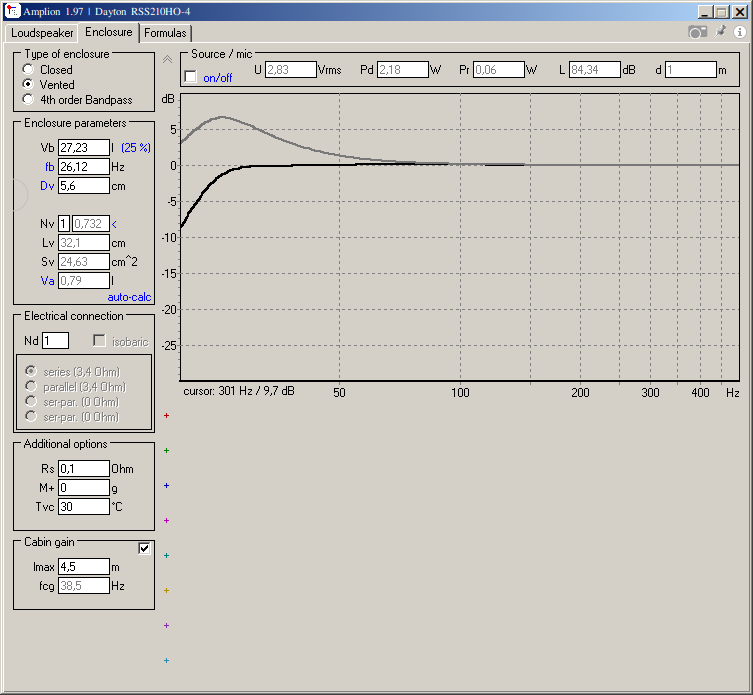Click the fcg frequency field
Image resolution: width=753 pixels, height=695 pixels.
click(x=84, y=585)
